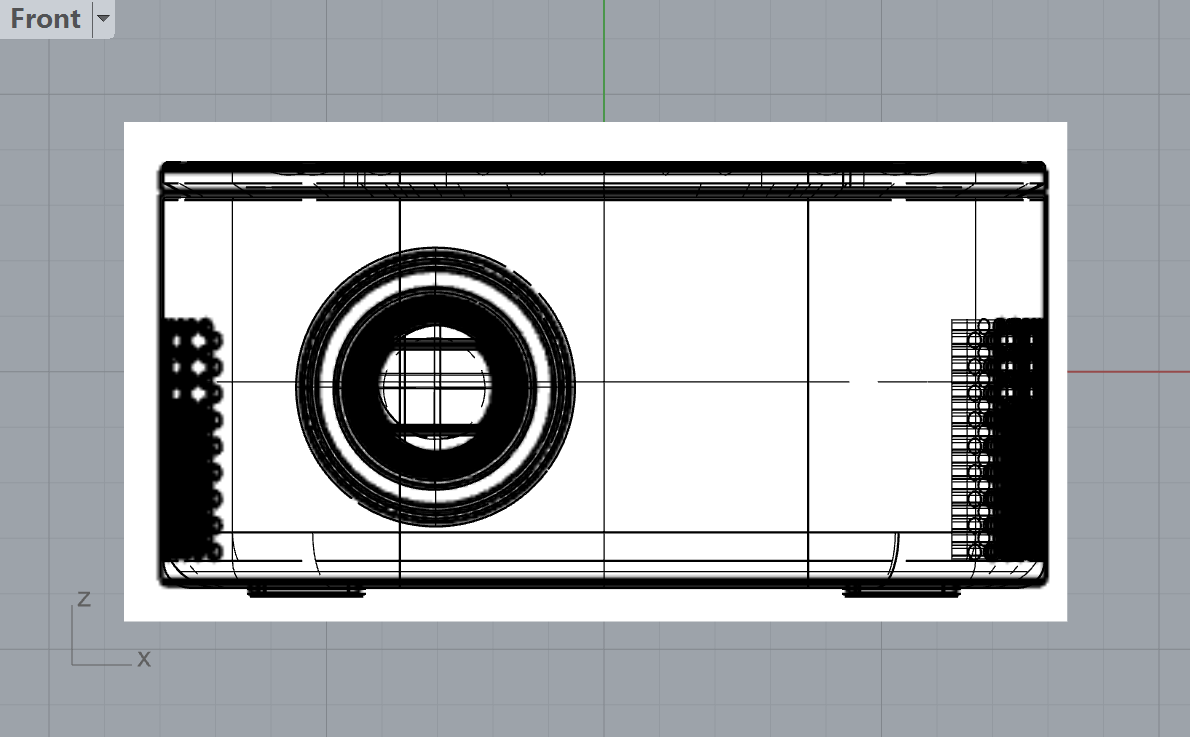Select white reference image at its top-left corner

coord(127,126)
